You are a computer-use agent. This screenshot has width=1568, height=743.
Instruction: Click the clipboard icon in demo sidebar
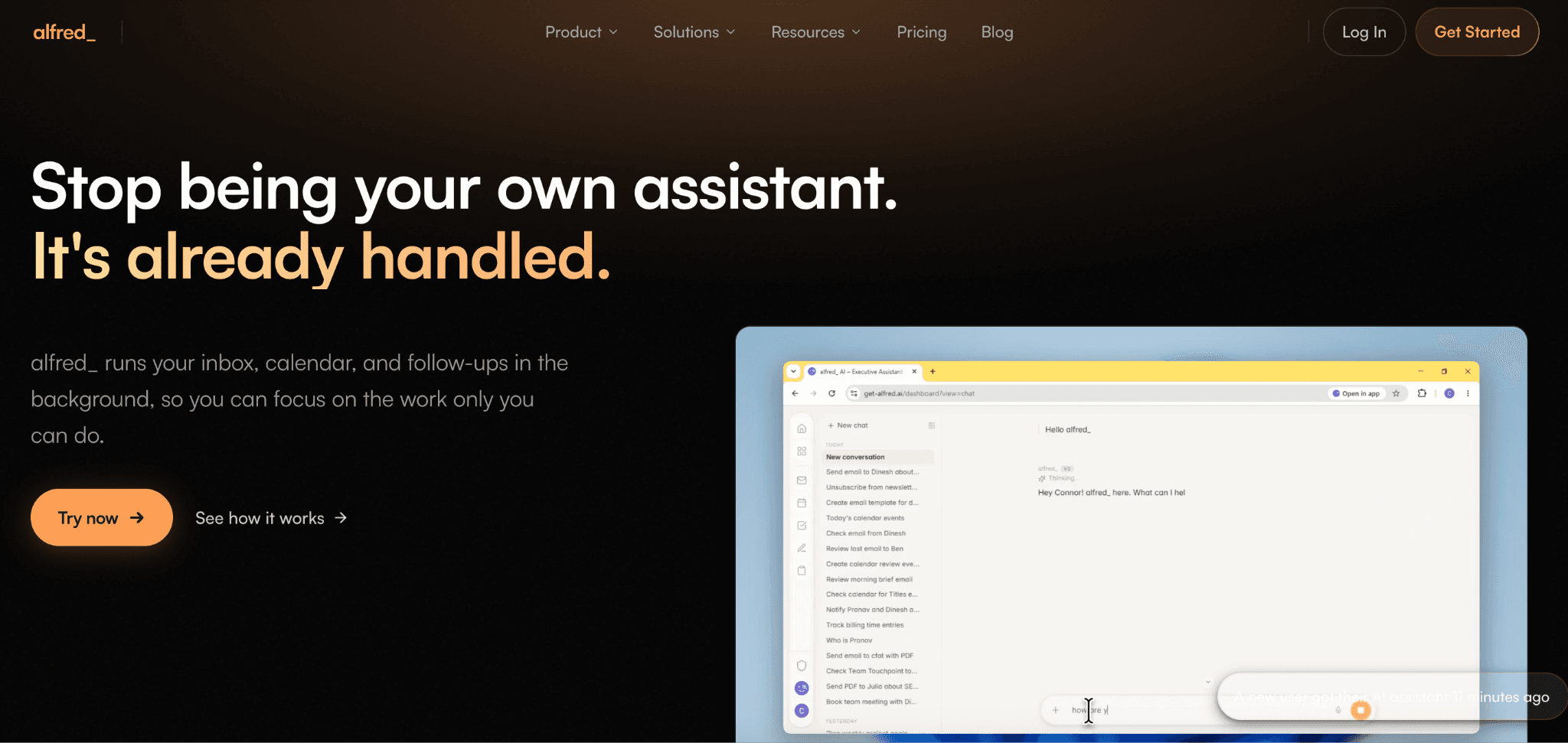coord(802,570)
